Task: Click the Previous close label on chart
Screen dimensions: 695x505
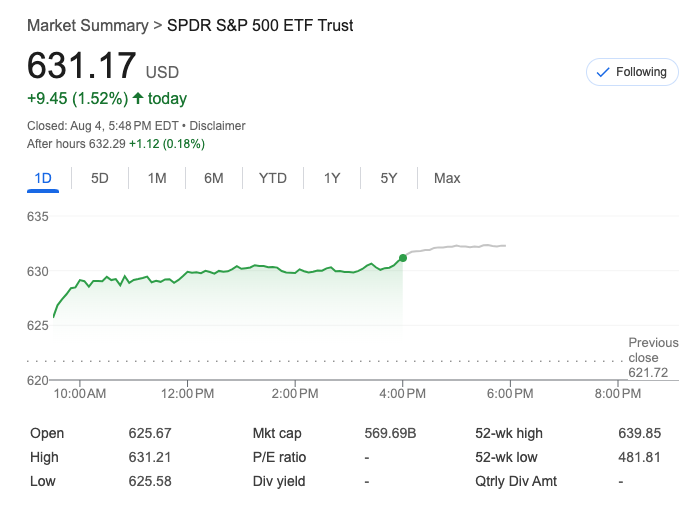Action: coord(653,350)
